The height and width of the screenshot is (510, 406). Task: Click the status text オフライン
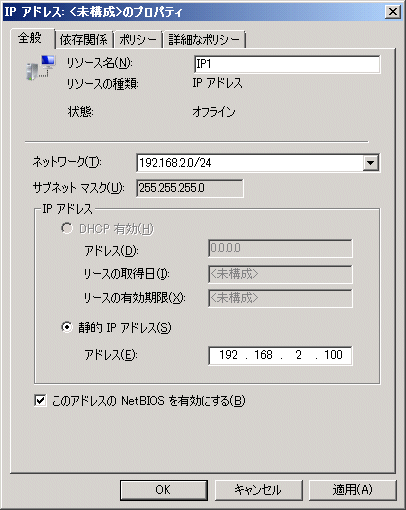point(214,112)
